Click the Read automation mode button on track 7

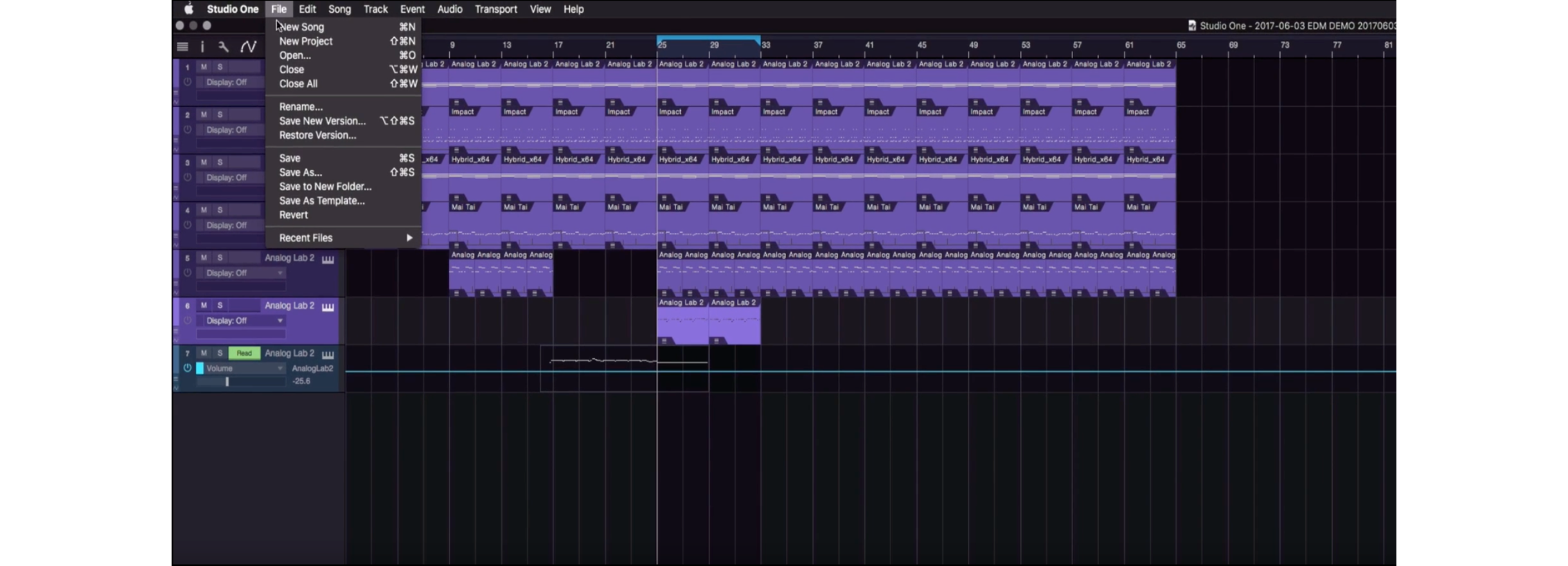point(244,352)
